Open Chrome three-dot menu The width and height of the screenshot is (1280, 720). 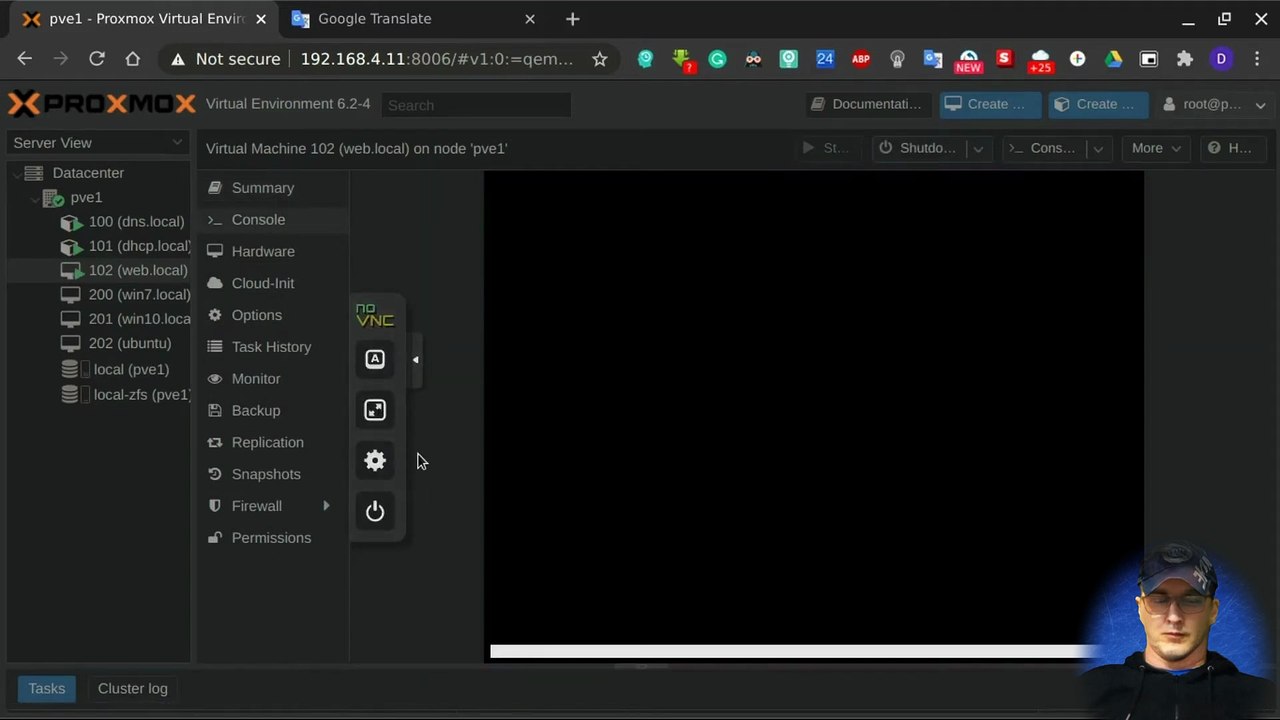[x=1257, y=59]
